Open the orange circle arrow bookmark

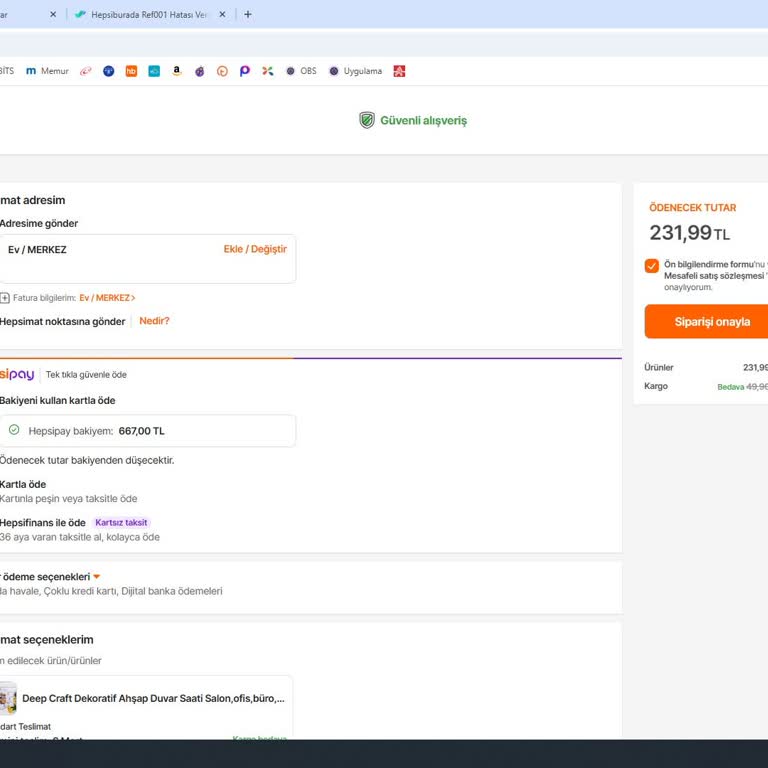[222, 71]
